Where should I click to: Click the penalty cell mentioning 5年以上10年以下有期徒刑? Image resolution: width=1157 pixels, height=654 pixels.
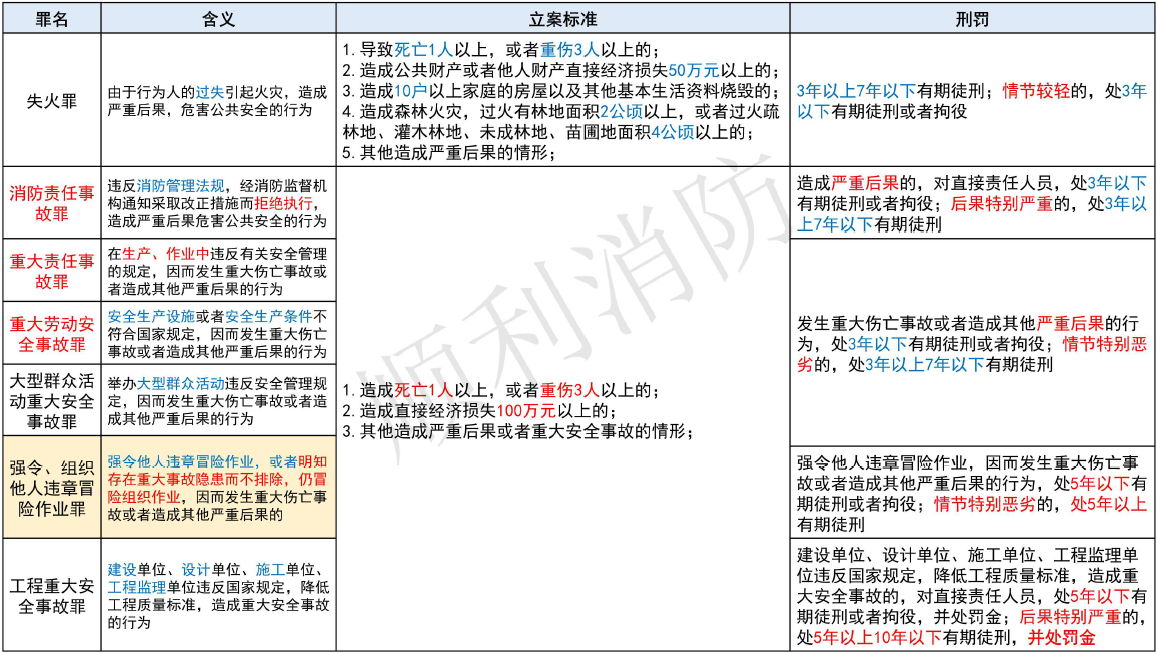pos(972,595)
